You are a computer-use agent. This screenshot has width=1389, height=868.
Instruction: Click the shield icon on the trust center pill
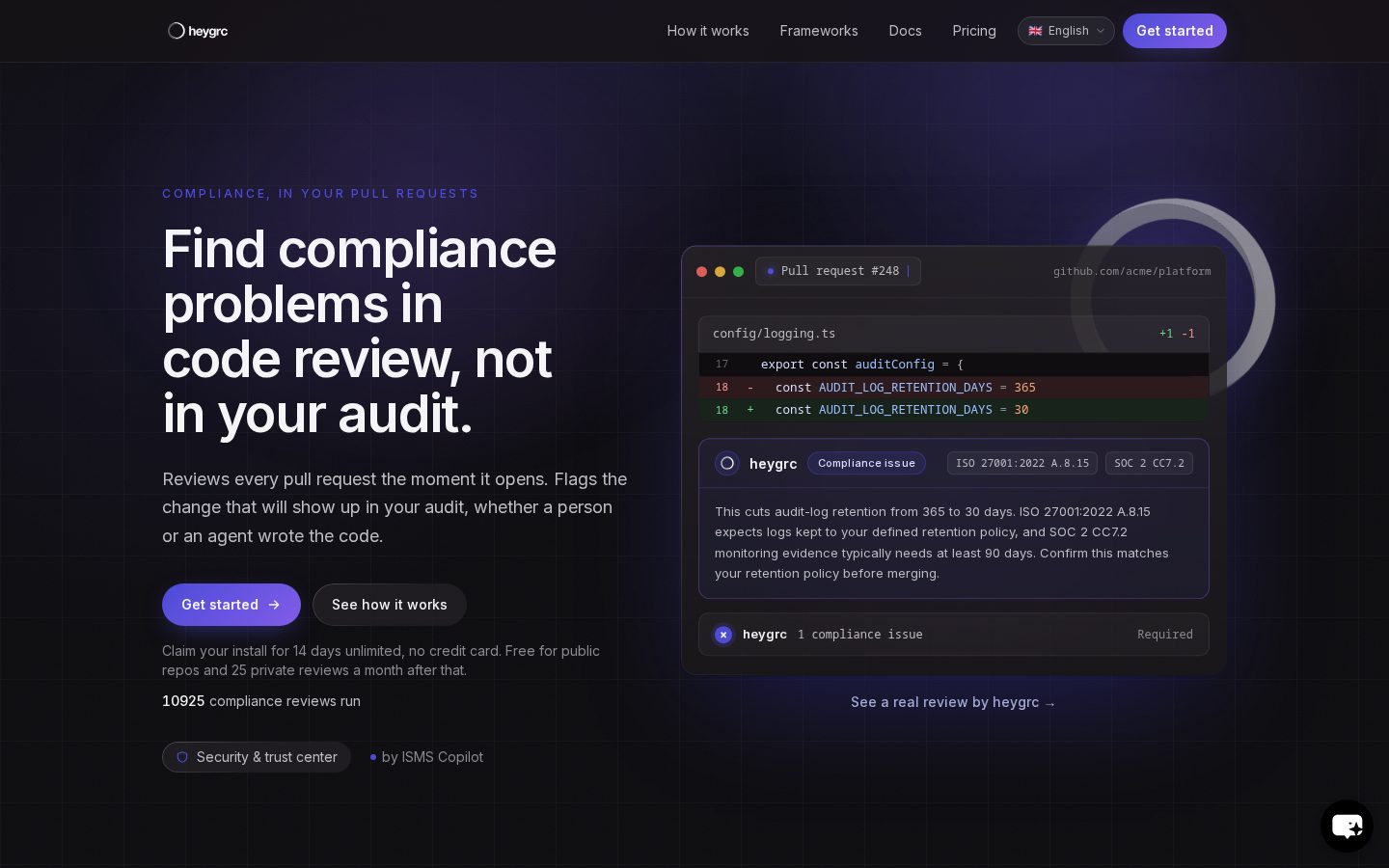182,757
